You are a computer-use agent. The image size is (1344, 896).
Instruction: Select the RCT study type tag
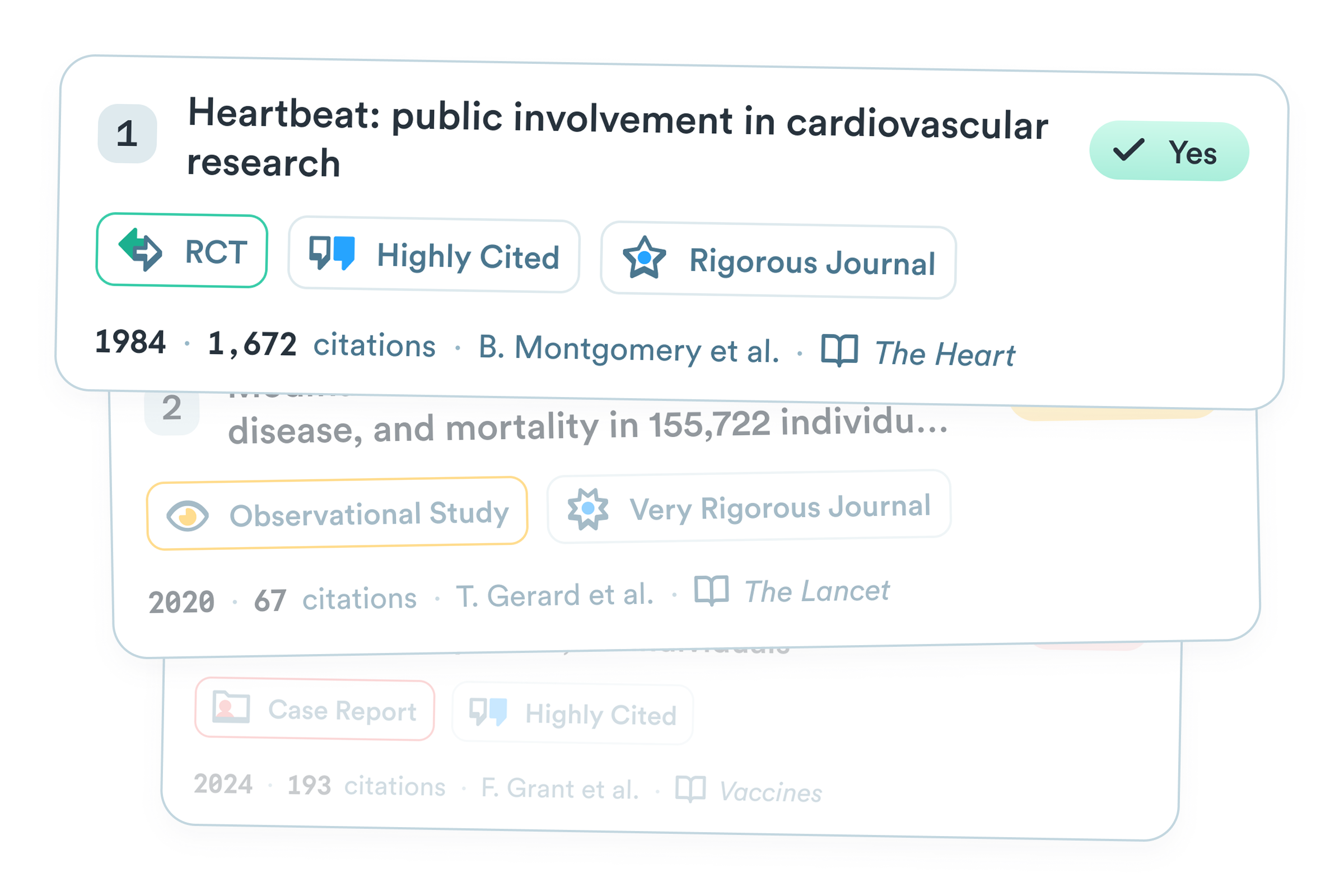[181, 251]
